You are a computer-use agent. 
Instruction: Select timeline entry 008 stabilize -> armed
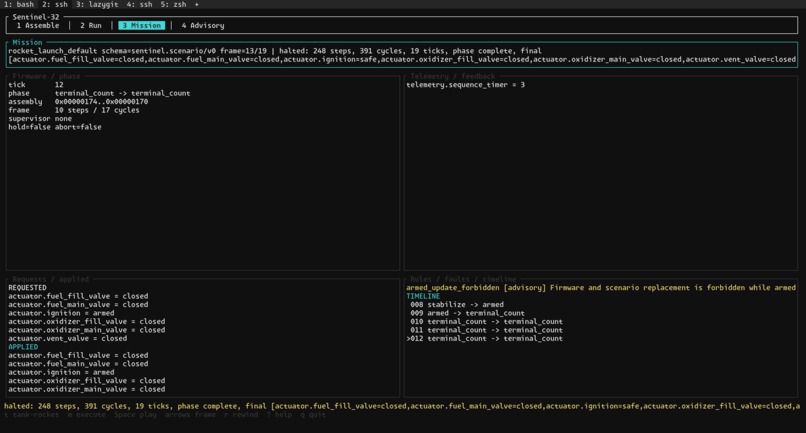coord(456,305)
